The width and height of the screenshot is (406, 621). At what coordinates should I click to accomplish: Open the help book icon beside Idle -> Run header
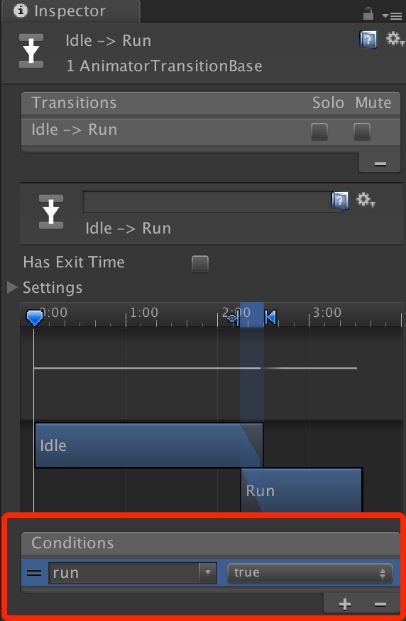point(368,40)
